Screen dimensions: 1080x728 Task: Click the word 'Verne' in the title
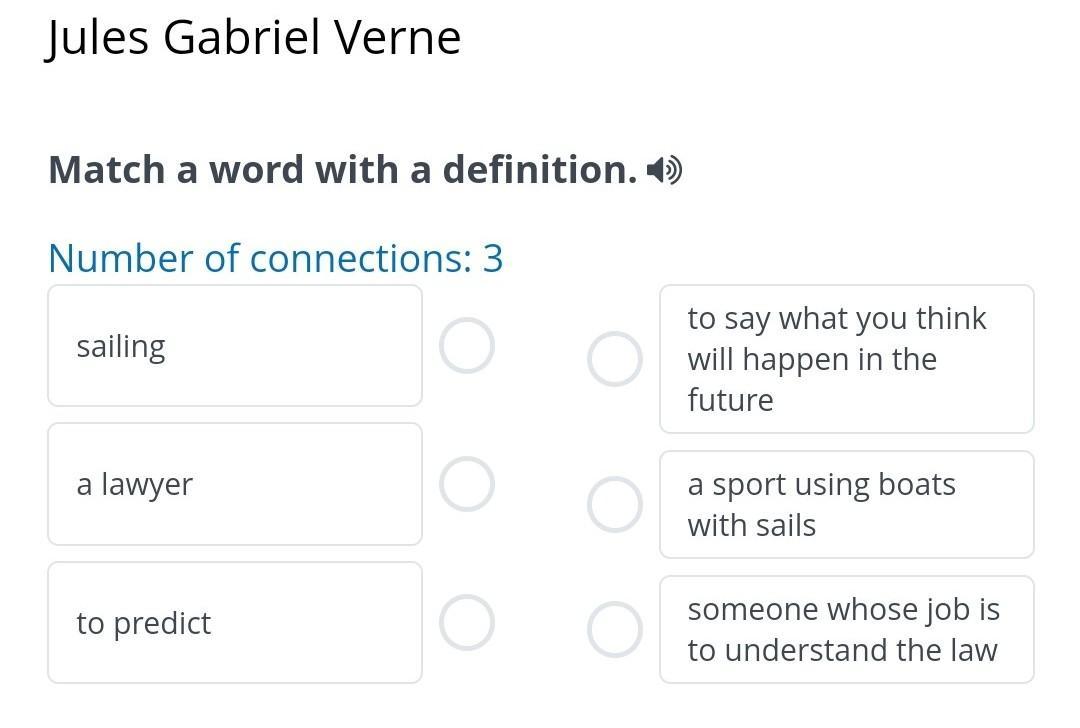pyautogui.click(x=397, y=38)
